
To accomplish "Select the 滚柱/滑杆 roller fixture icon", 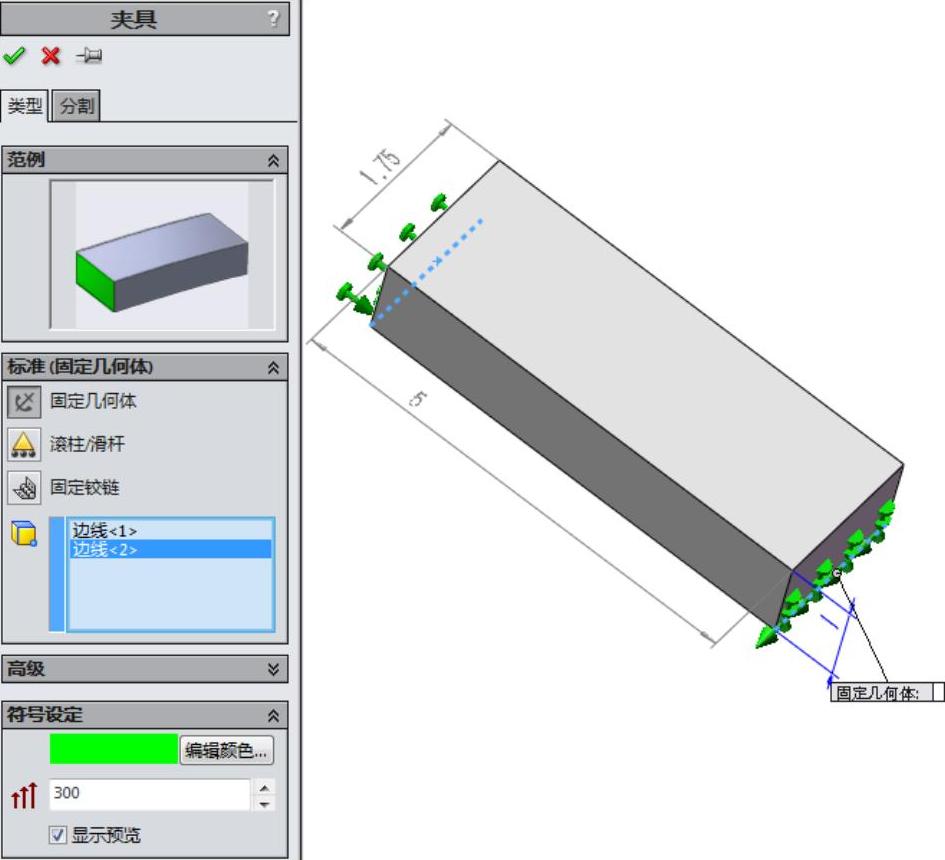I will coord(24,445).
